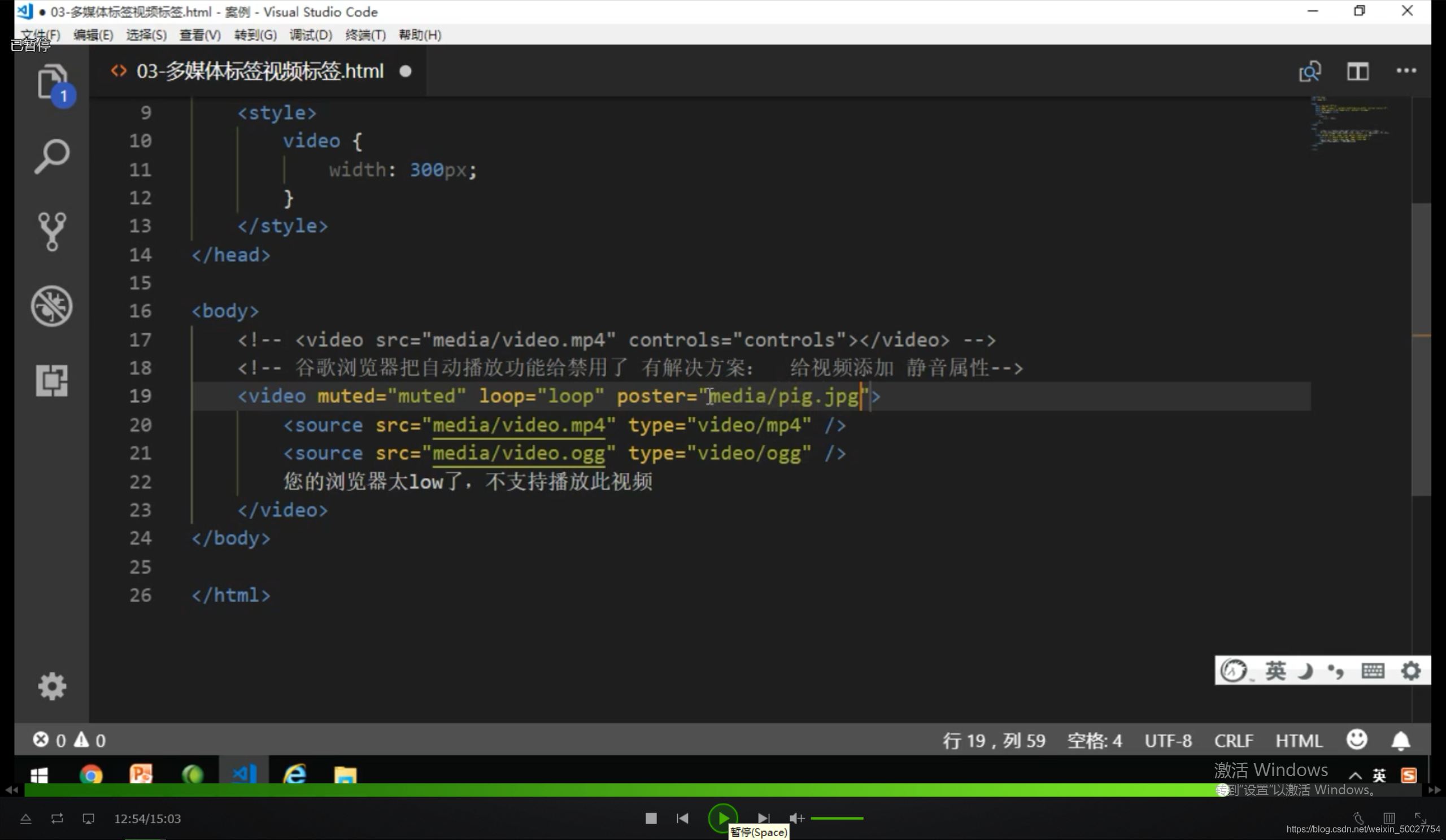The width and height of the screenshot is (1446, 840).
Task: Open the Search view in the activity bar
Action: 51,156
